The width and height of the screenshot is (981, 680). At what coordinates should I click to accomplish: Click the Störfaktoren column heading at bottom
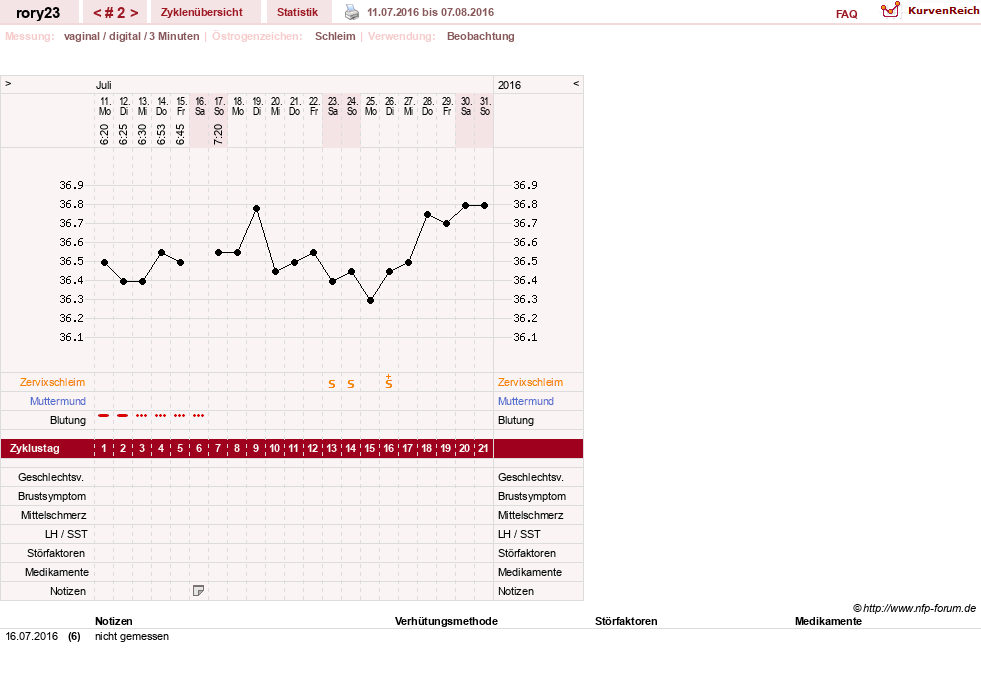click(626, 621)
